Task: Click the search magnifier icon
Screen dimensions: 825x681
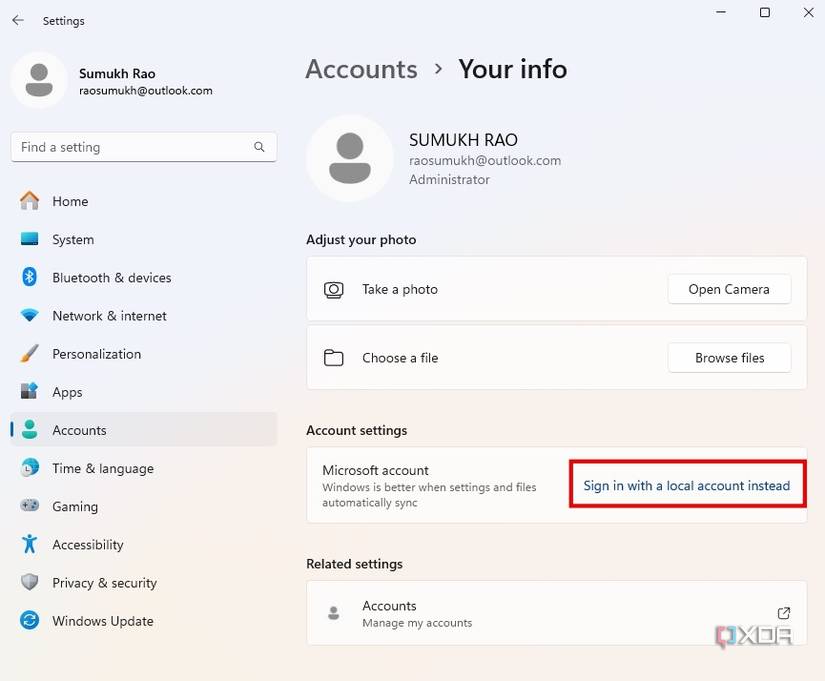Action: [259, 147]
